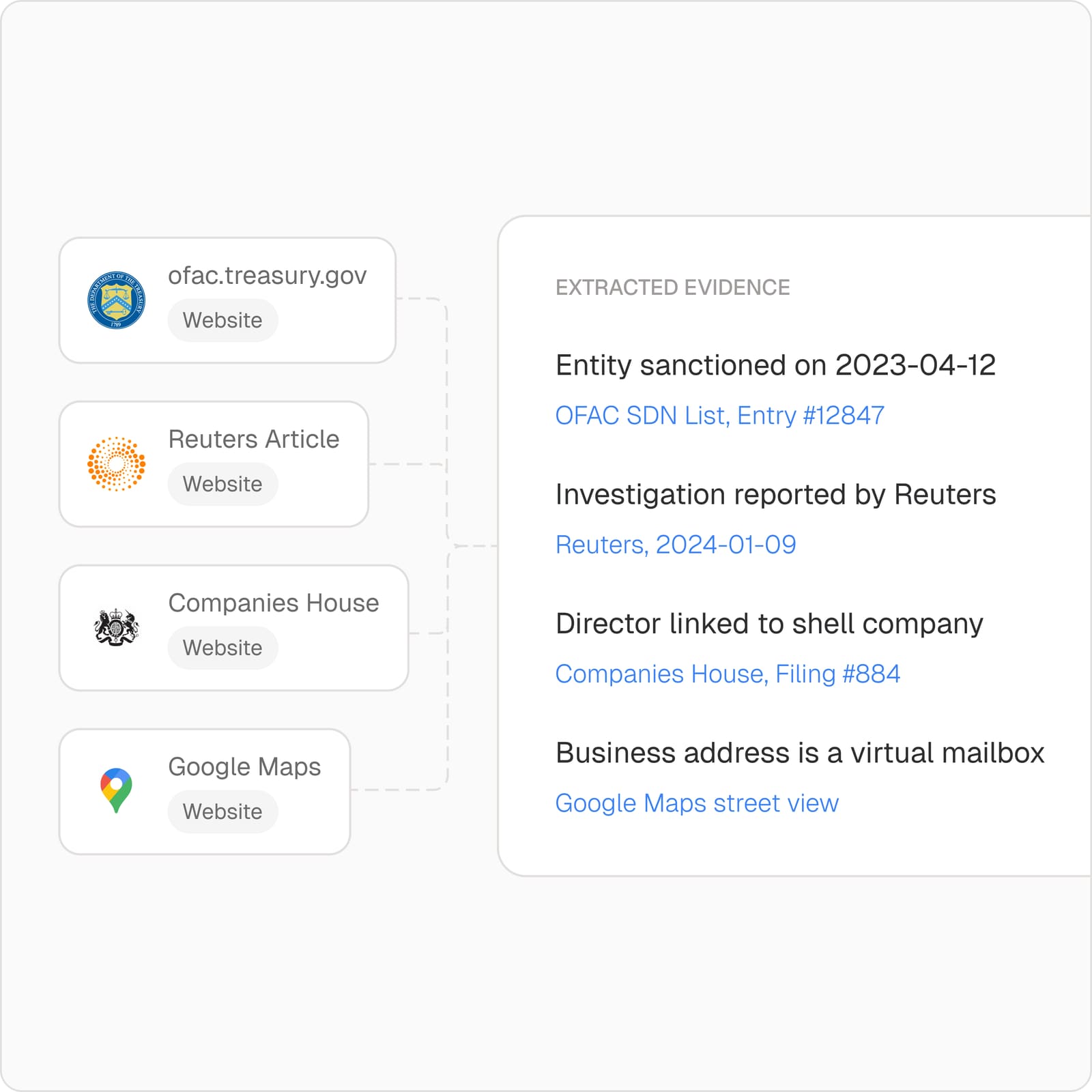
Task: Open the Google Maps street view link
Action: pos(696,803)
